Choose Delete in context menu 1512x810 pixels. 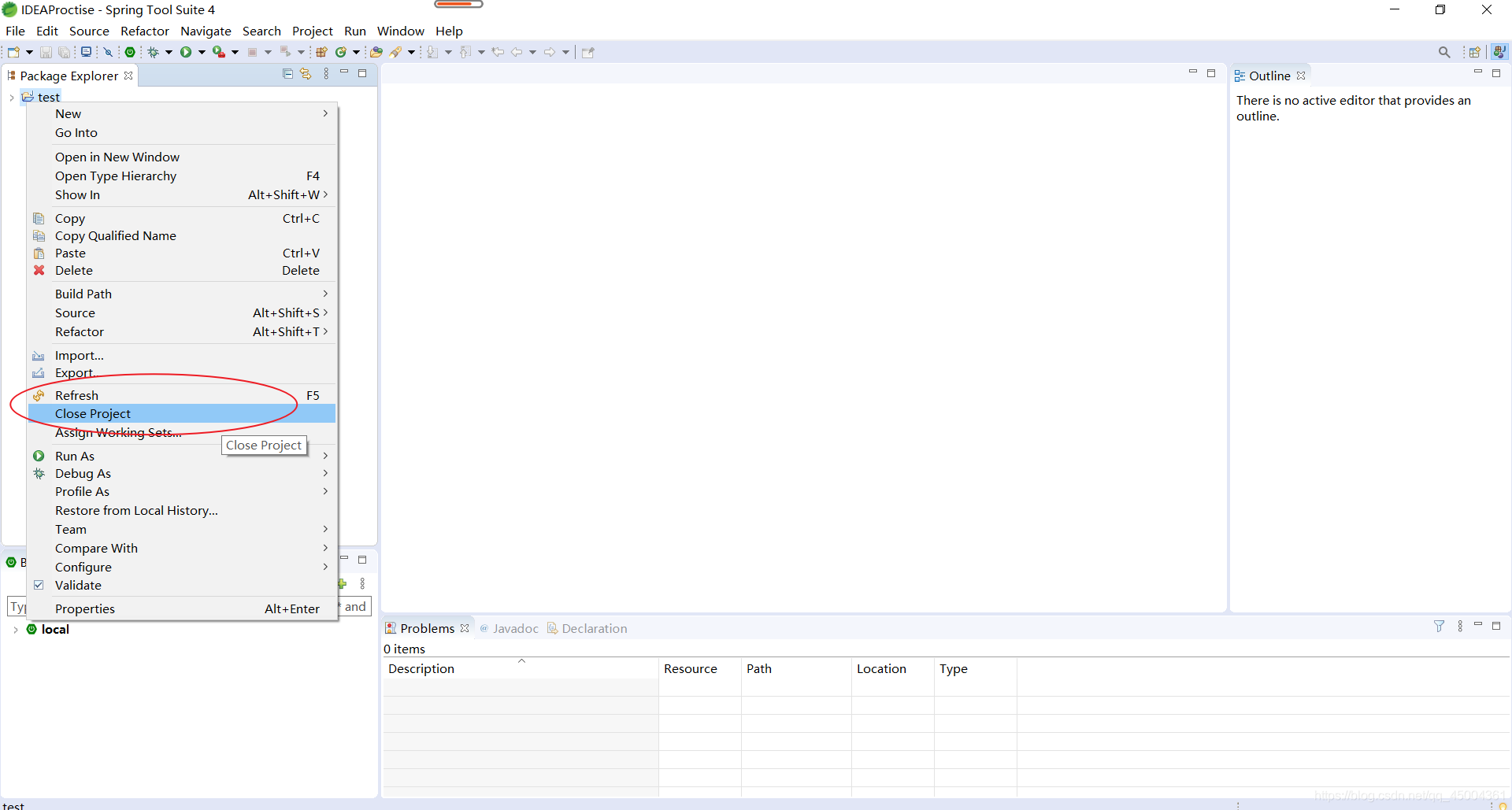point(182,270)
